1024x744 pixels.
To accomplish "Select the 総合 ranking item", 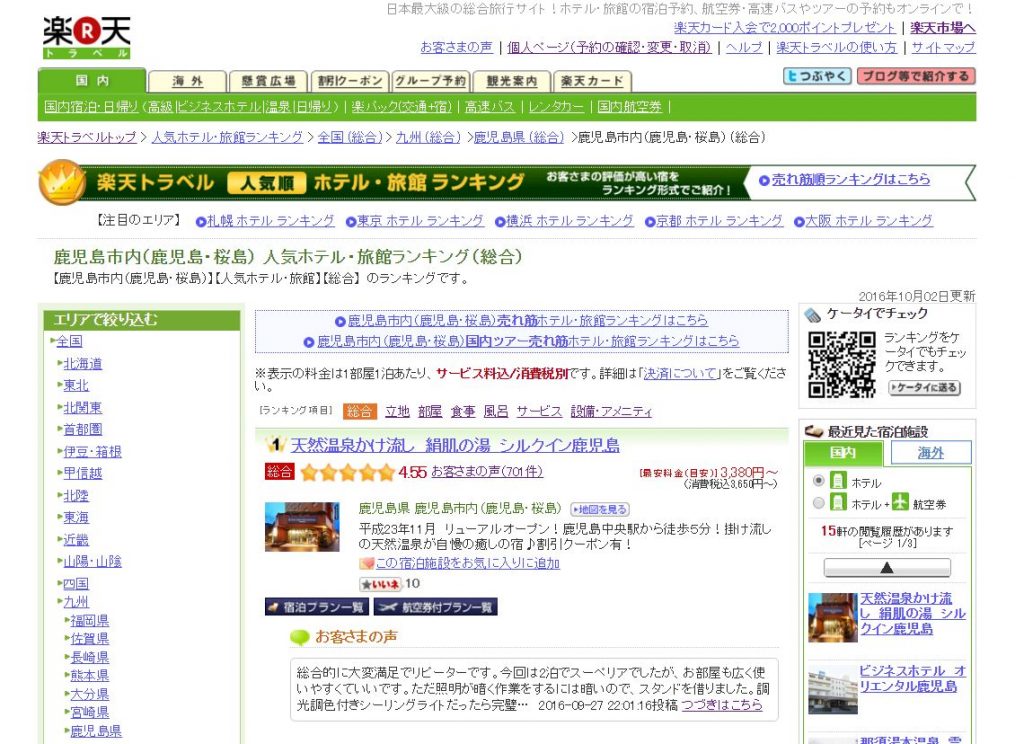I will pyautogui.click(x=359, y=411).
